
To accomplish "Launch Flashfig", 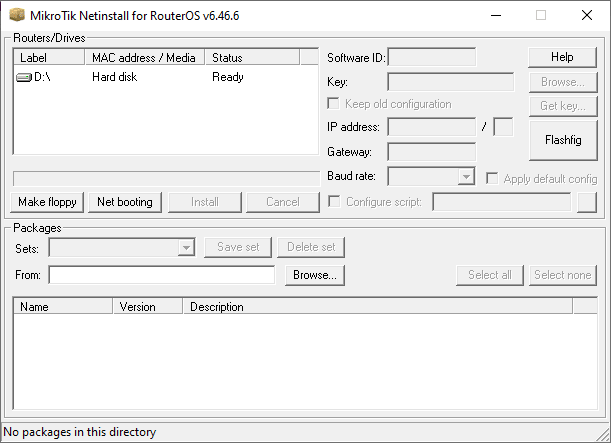I will tap(563, 140).
